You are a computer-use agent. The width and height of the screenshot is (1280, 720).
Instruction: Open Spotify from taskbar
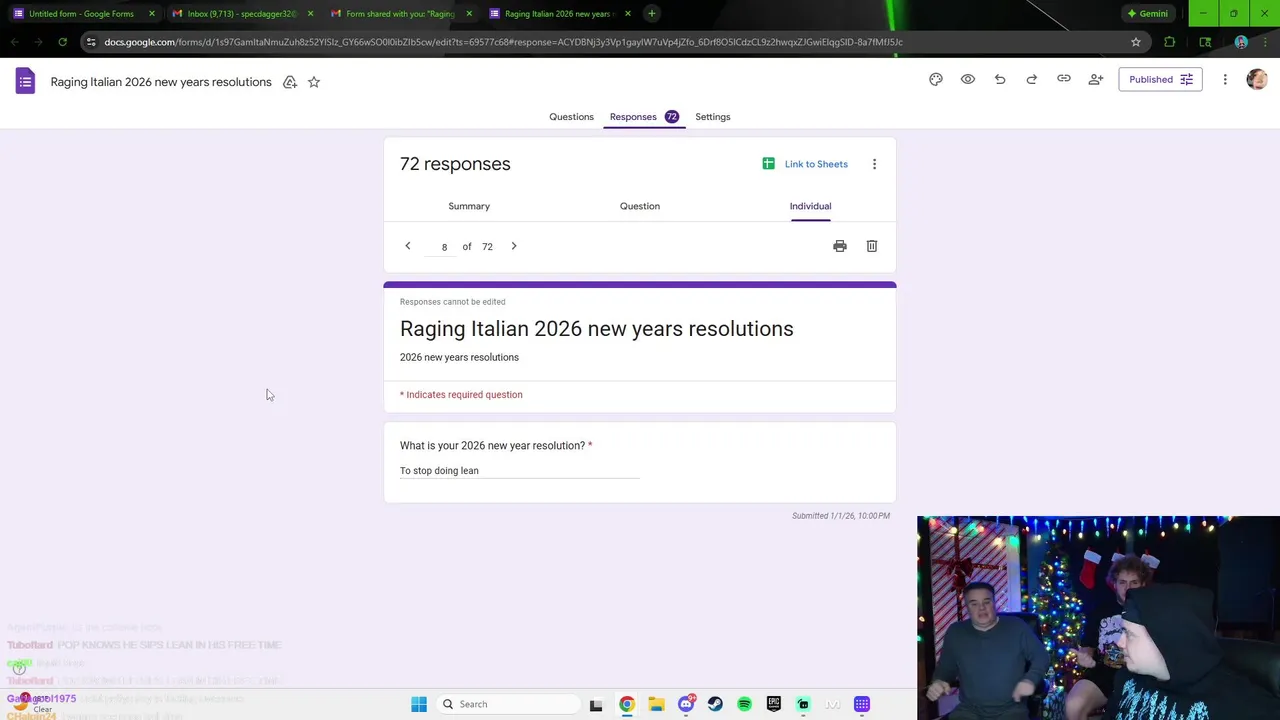coord(744,704)
